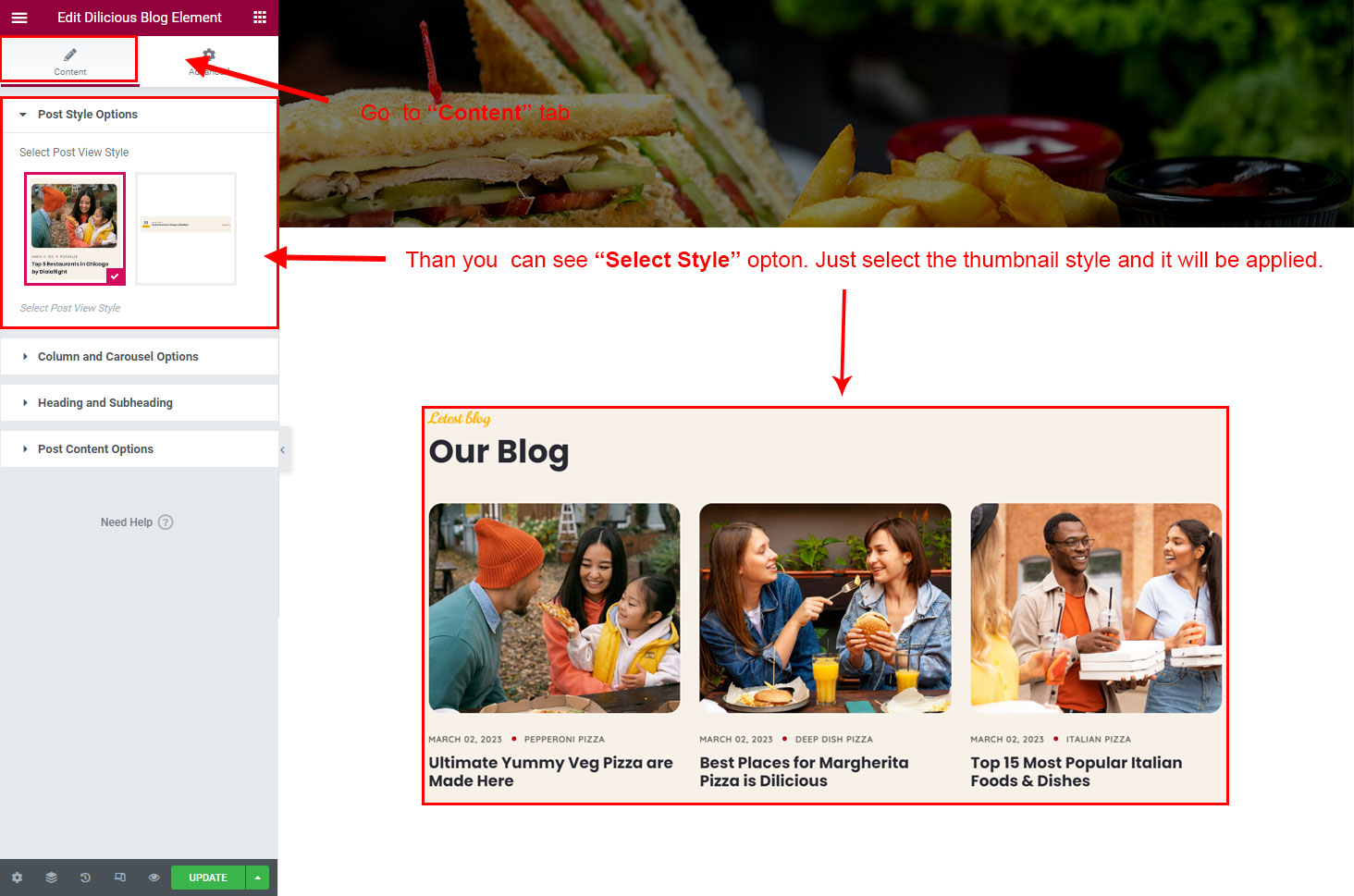Screen dimensions: 1354x896
Task: Collapse the Post Style Options section
Action: [139, 115]
